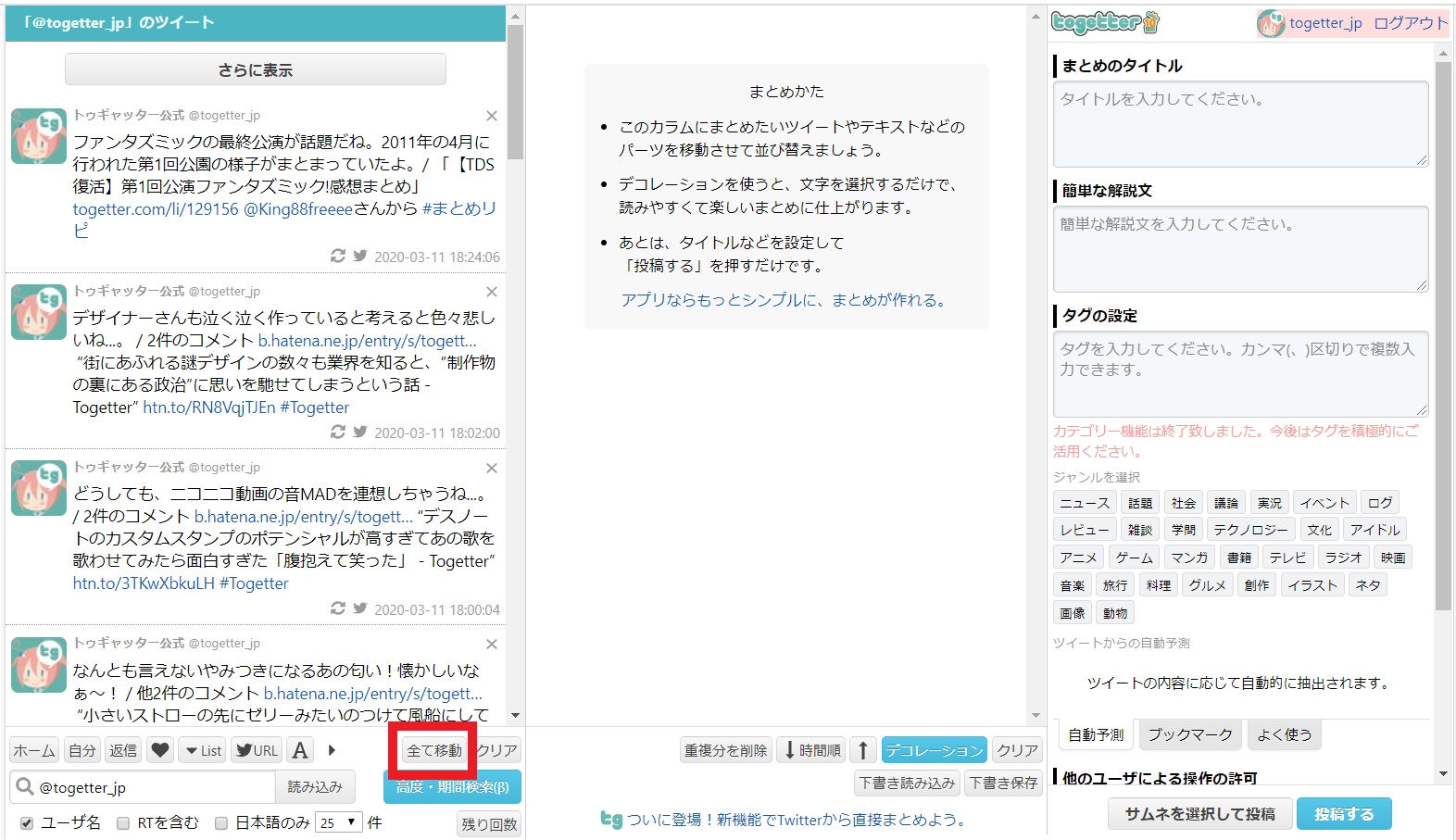Select the ニュース genre tag

[x=1084, y=503]
